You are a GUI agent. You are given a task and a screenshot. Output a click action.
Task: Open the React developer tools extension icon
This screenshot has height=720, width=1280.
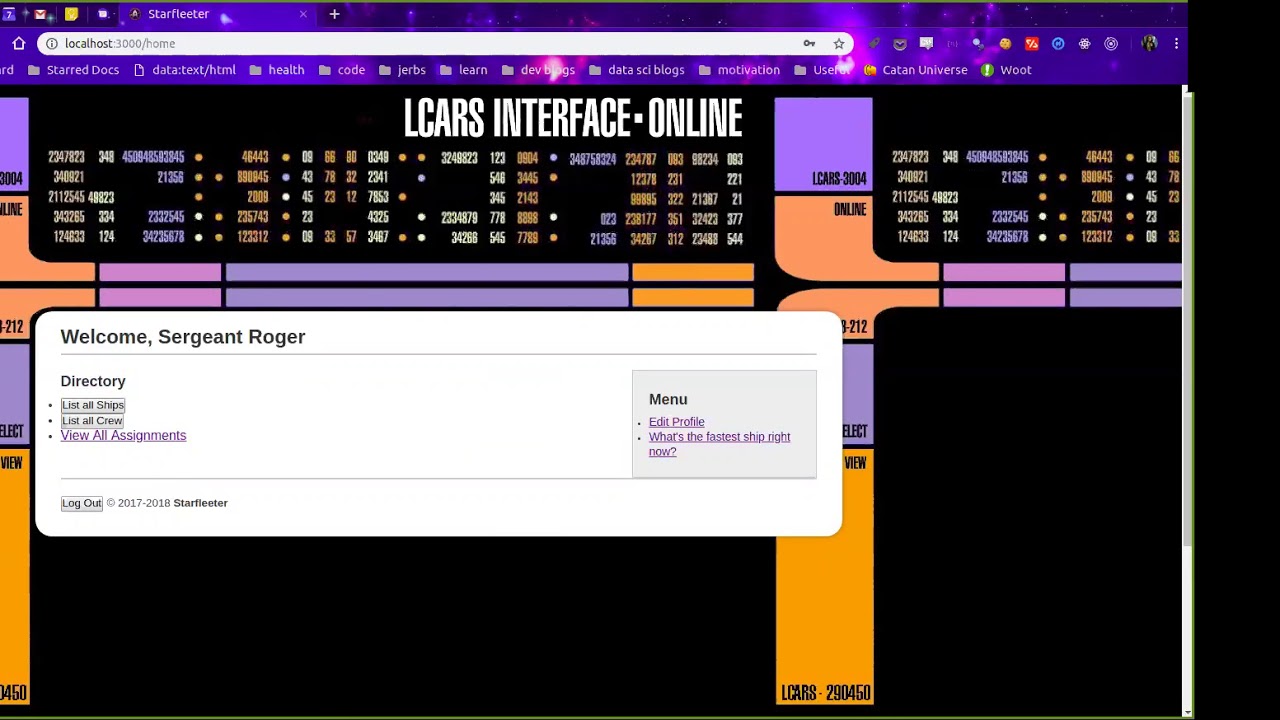(1084, 43)
